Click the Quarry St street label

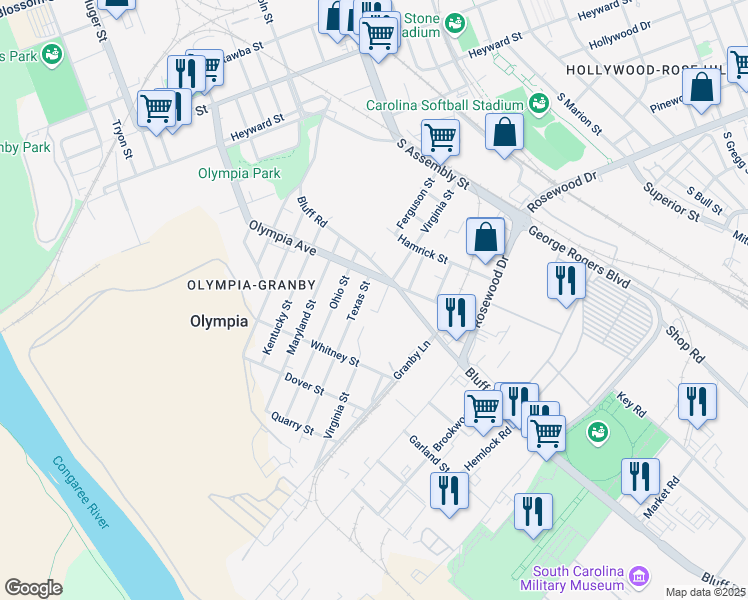pyautogui.click(x=292, y=424)
